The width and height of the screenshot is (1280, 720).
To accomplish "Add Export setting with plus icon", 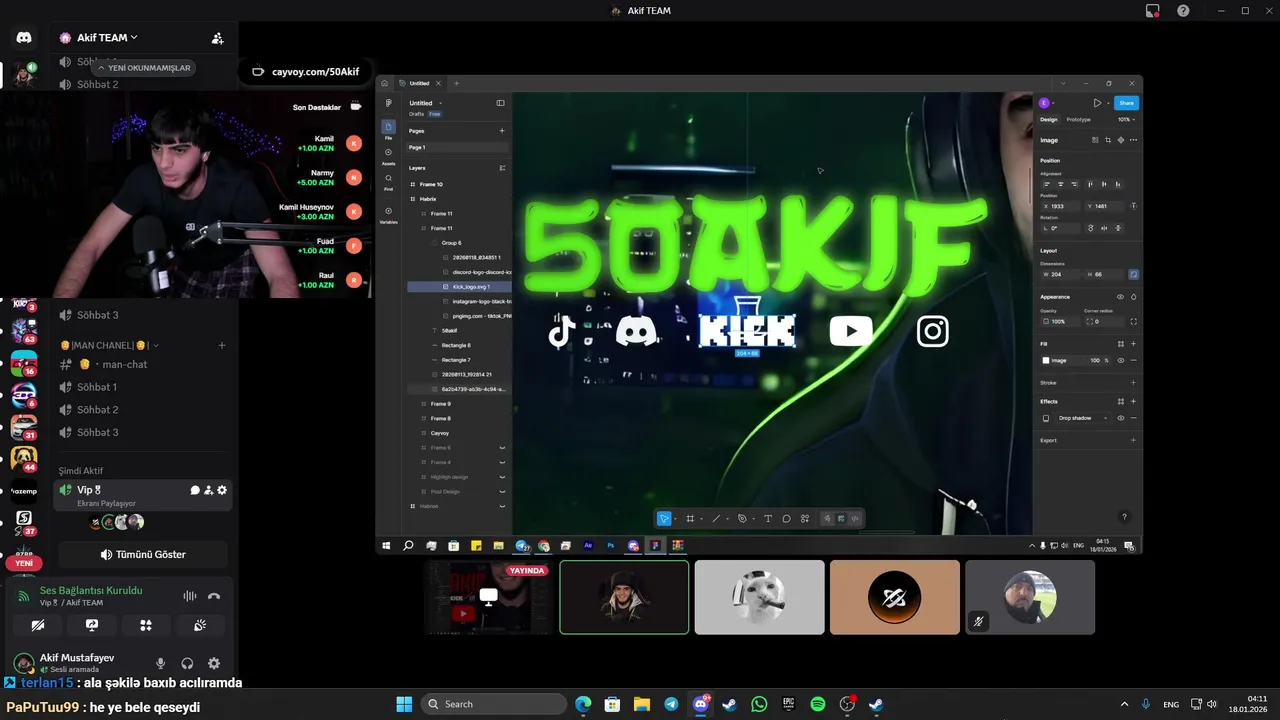I will pos(1133,440).
